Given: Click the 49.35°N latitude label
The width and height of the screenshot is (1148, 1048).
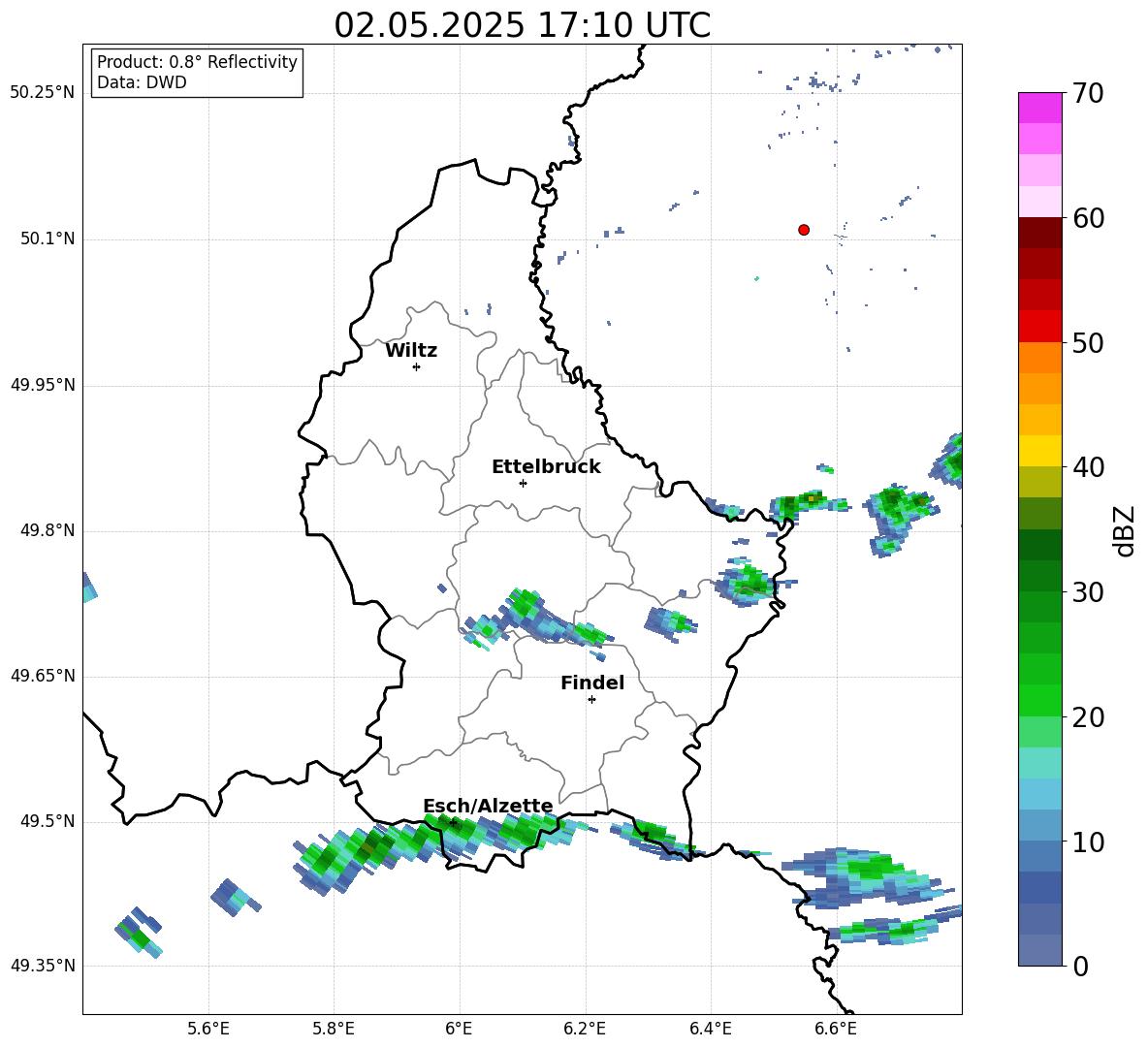Looking at the screenshot, I should tap(42, 966).
